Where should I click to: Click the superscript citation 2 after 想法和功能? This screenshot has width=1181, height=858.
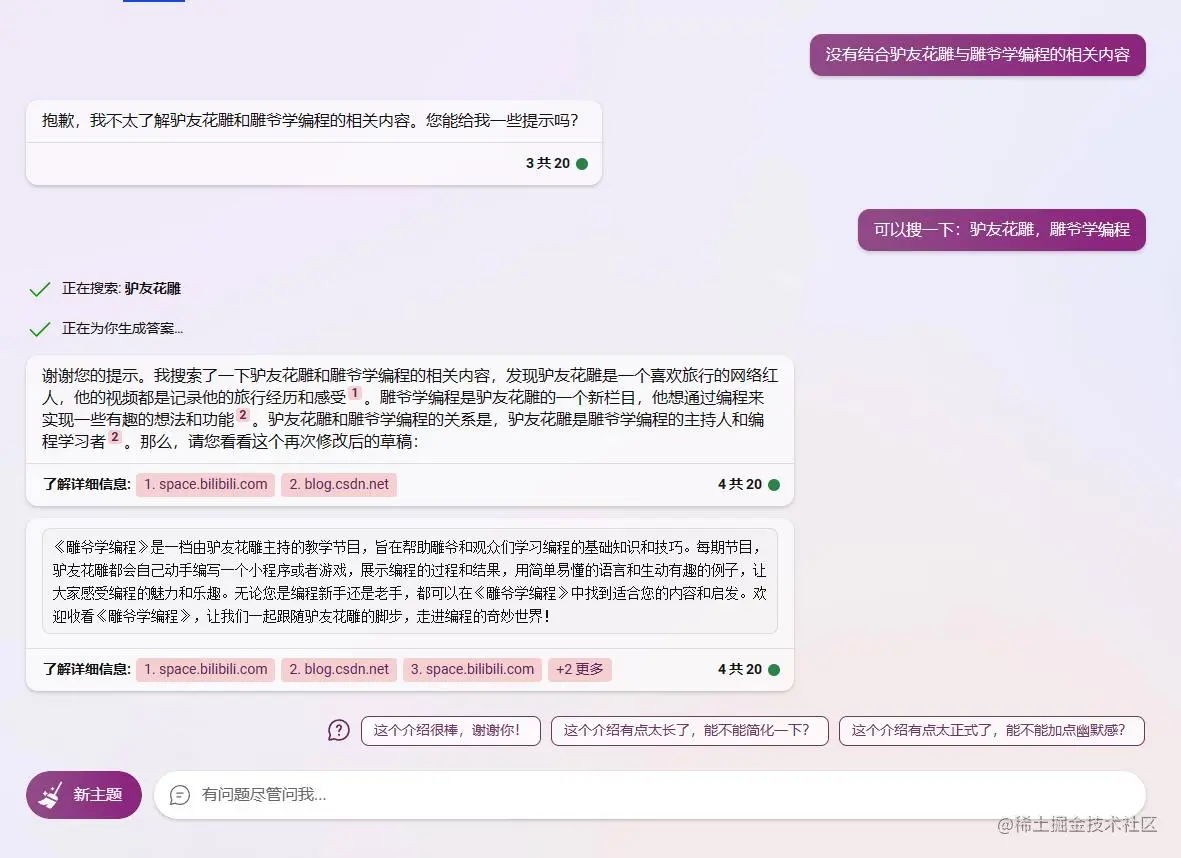[243, 415]
